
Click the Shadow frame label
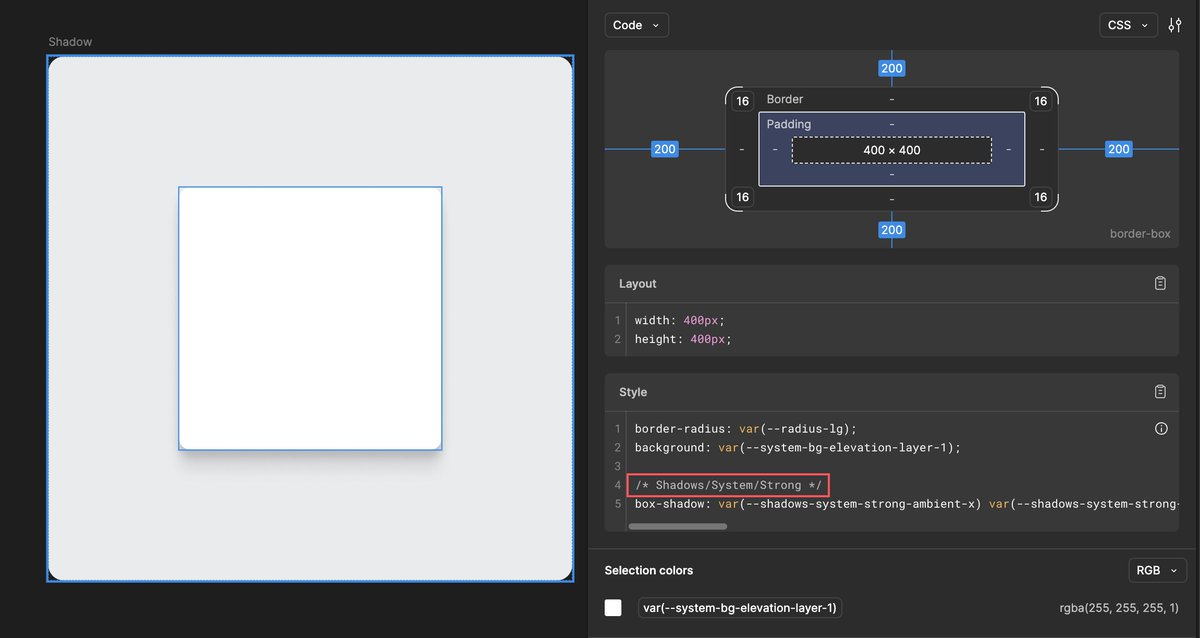coord(70,42)
